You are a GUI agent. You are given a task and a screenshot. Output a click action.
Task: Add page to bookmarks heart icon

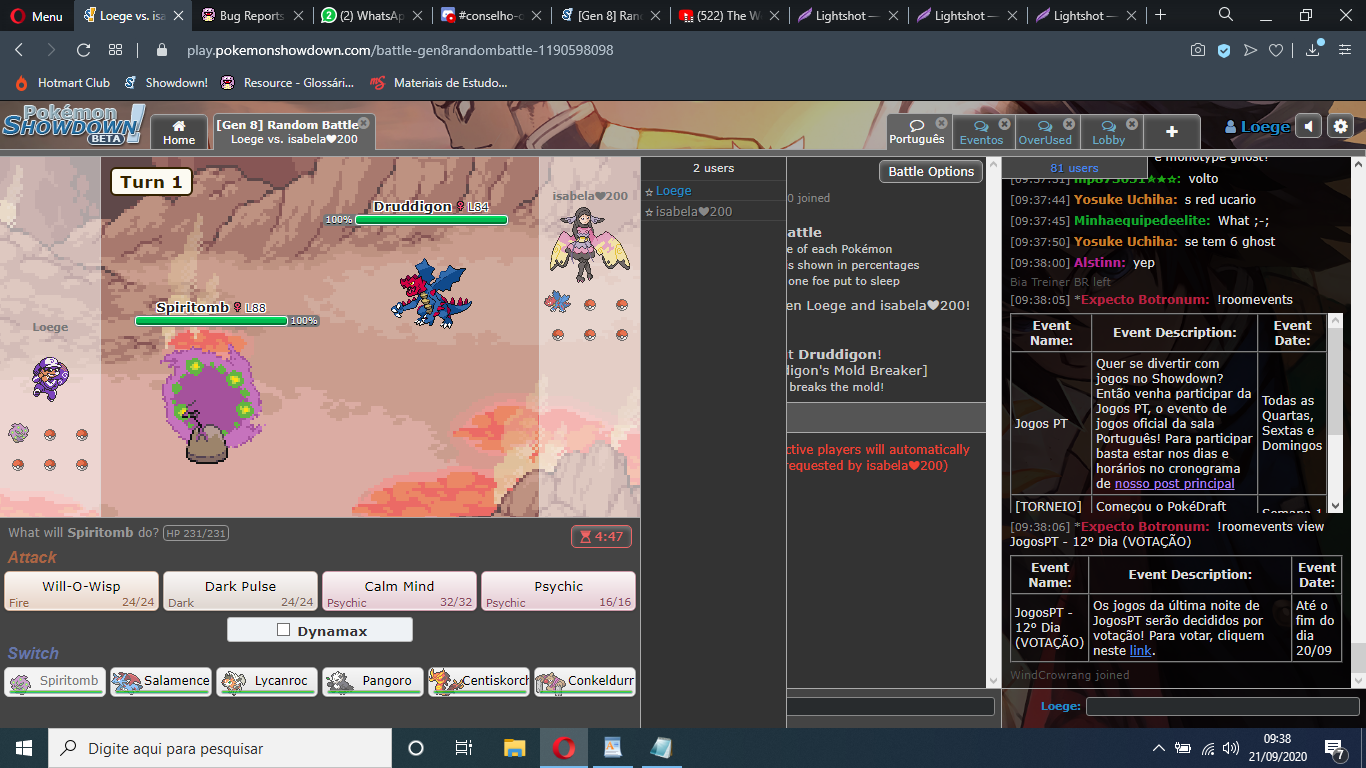pyautogui.click(x=1276, y=50)
